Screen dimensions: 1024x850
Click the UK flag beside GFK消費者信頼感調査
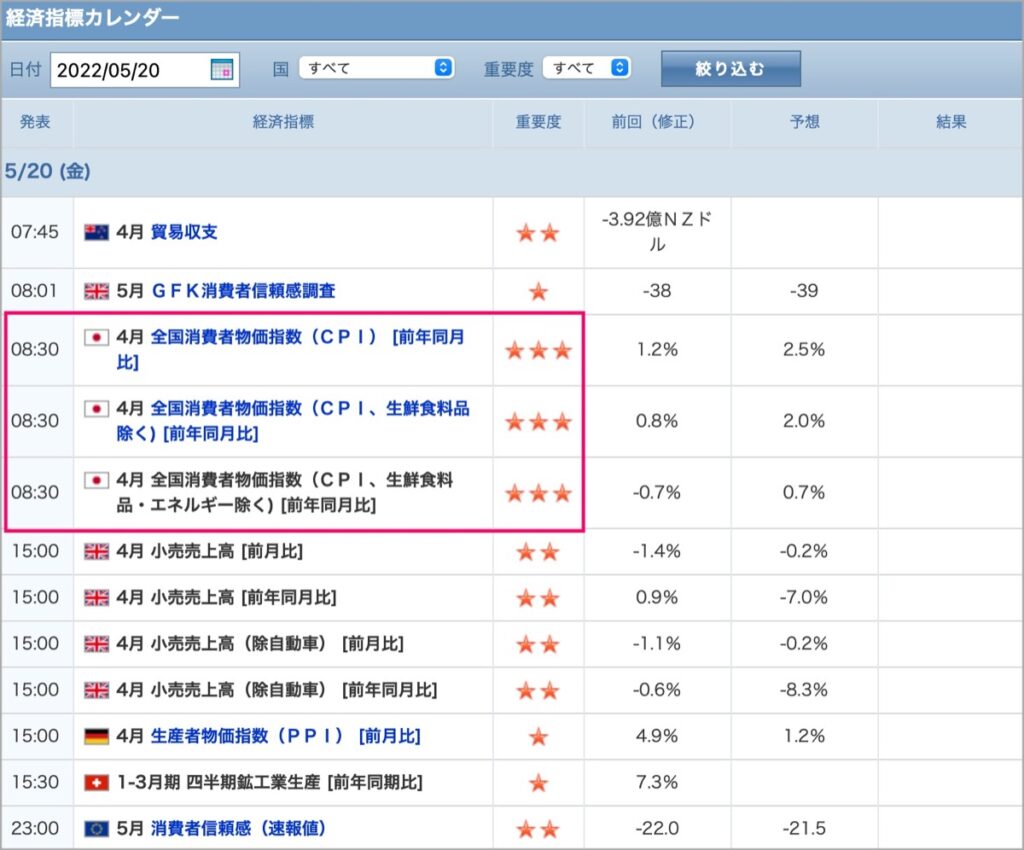point(97,291)
